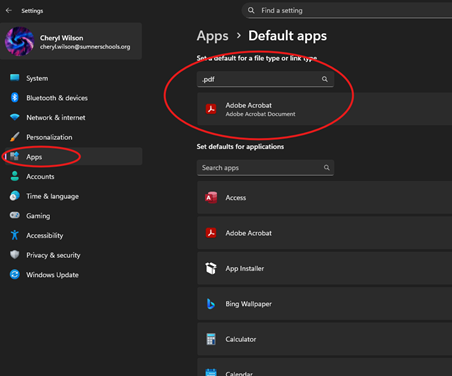The image size is (452, 376).
Task: Click the Privacy & security shield icon
Action: tap(15, 255)
